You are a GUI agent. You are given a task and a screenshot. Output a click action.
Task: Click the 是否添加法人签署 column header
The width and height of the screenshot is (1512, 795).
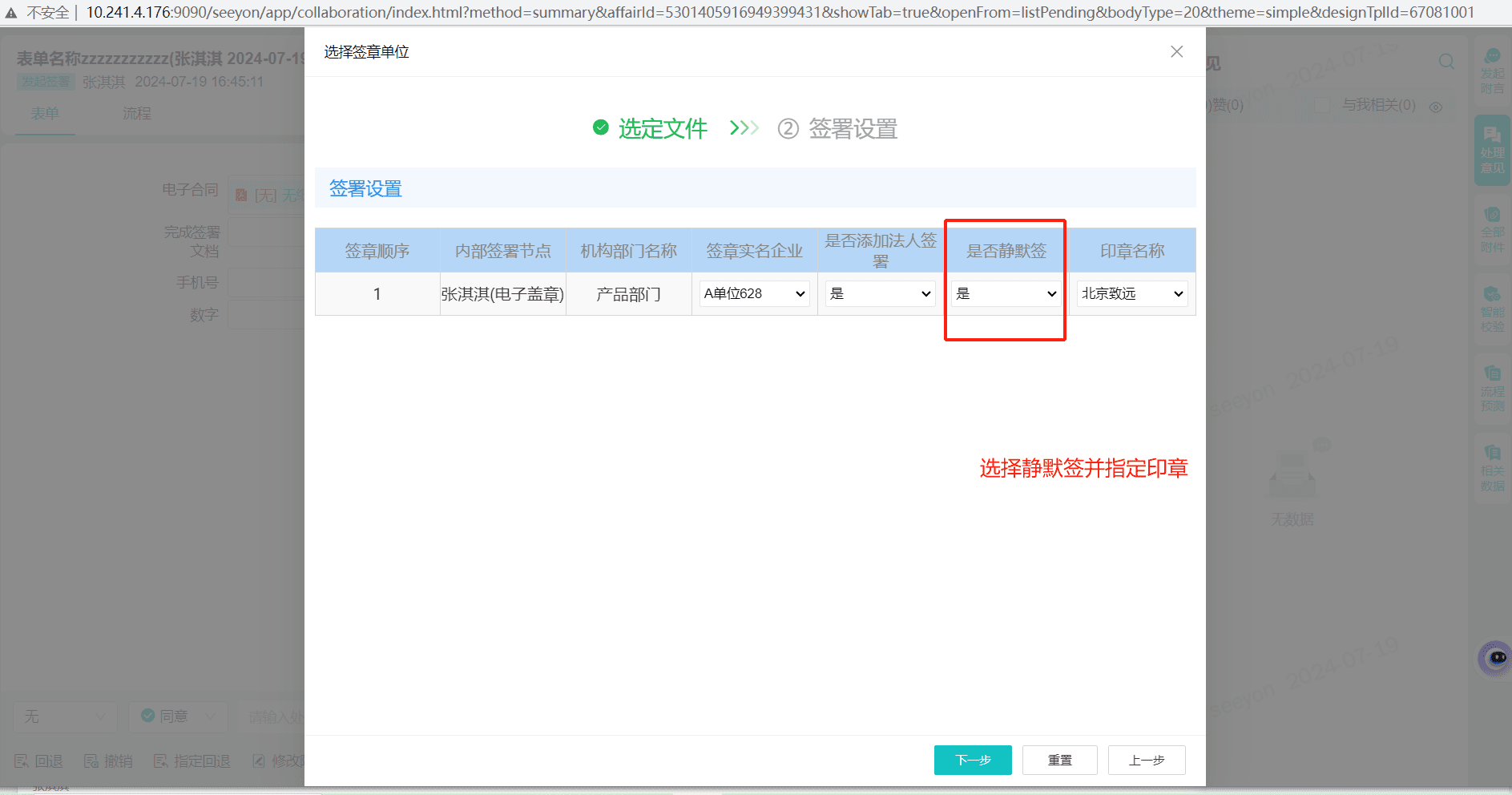[x=881, y=251]
